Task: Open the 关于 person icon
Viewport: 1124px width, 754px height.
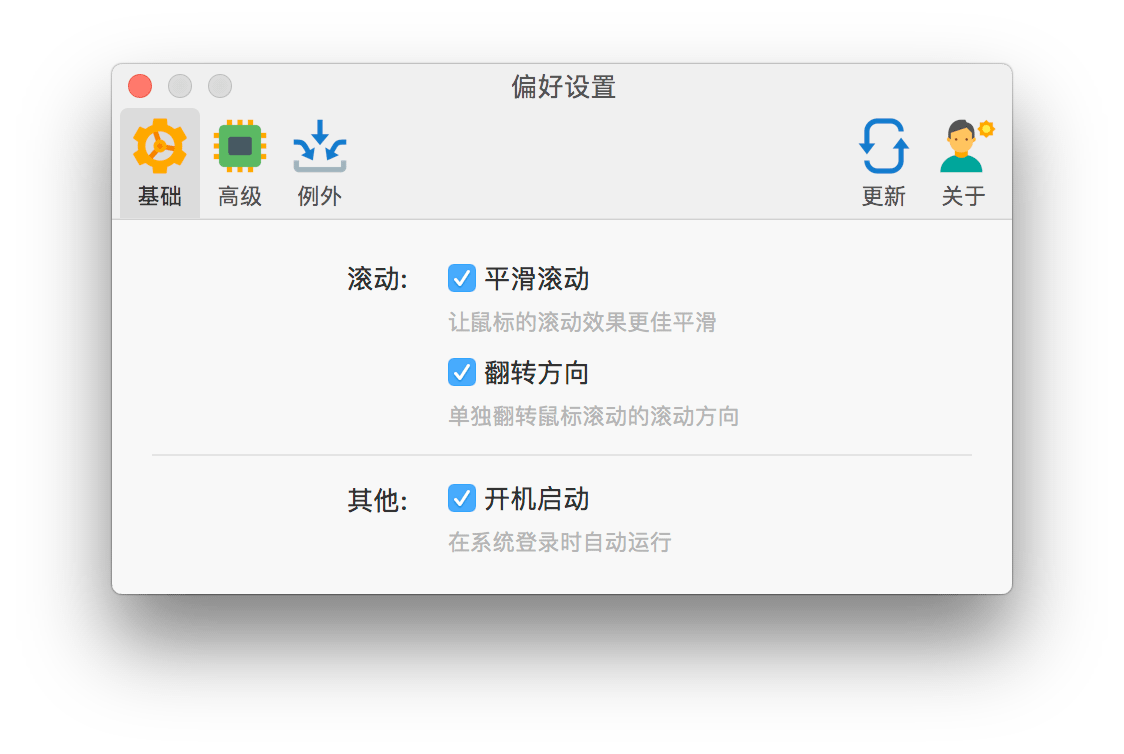Action: point(966,146)
